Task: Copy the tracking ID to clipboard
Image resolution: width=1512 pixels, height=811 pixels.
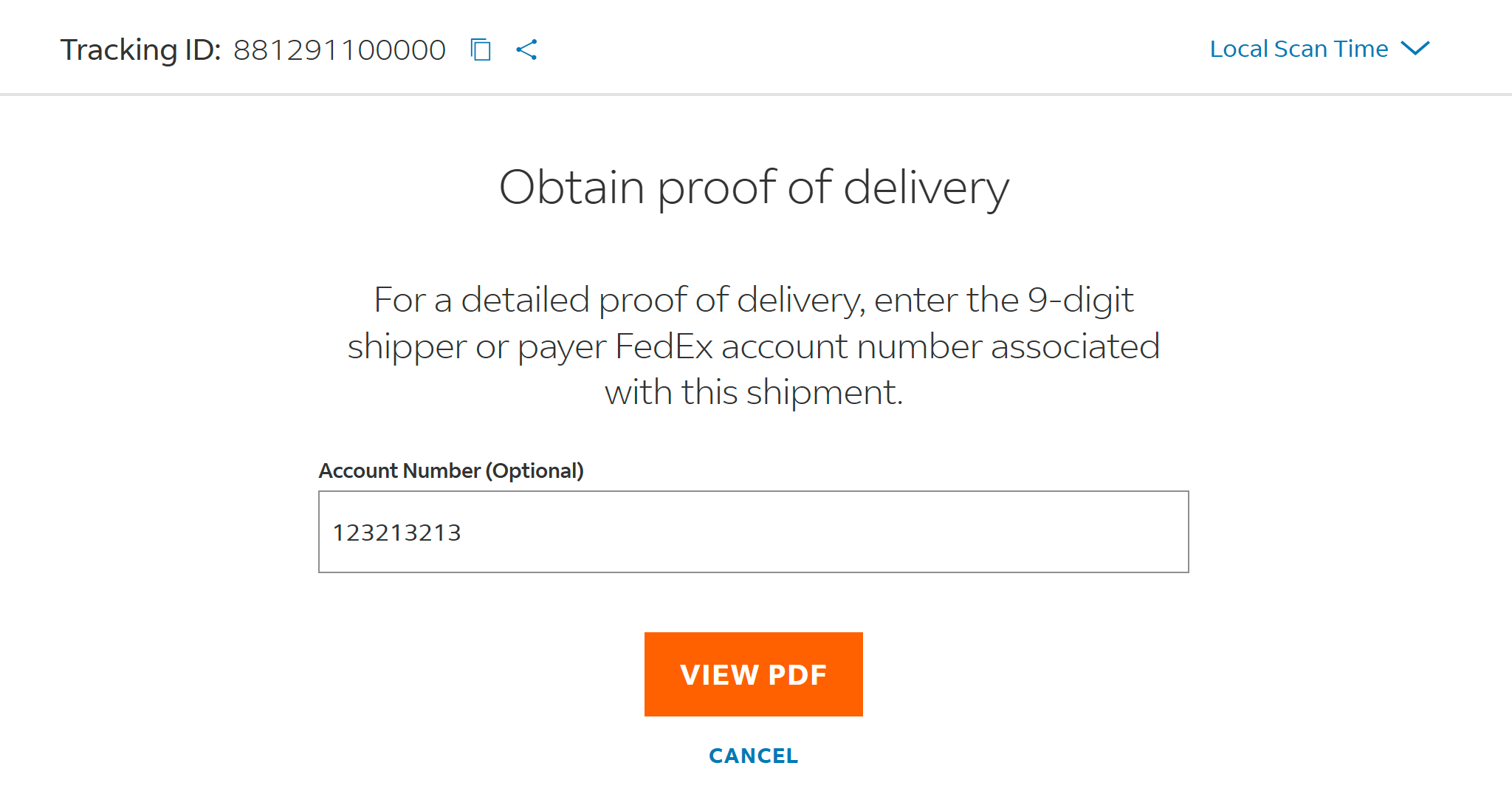Action: 481,49
